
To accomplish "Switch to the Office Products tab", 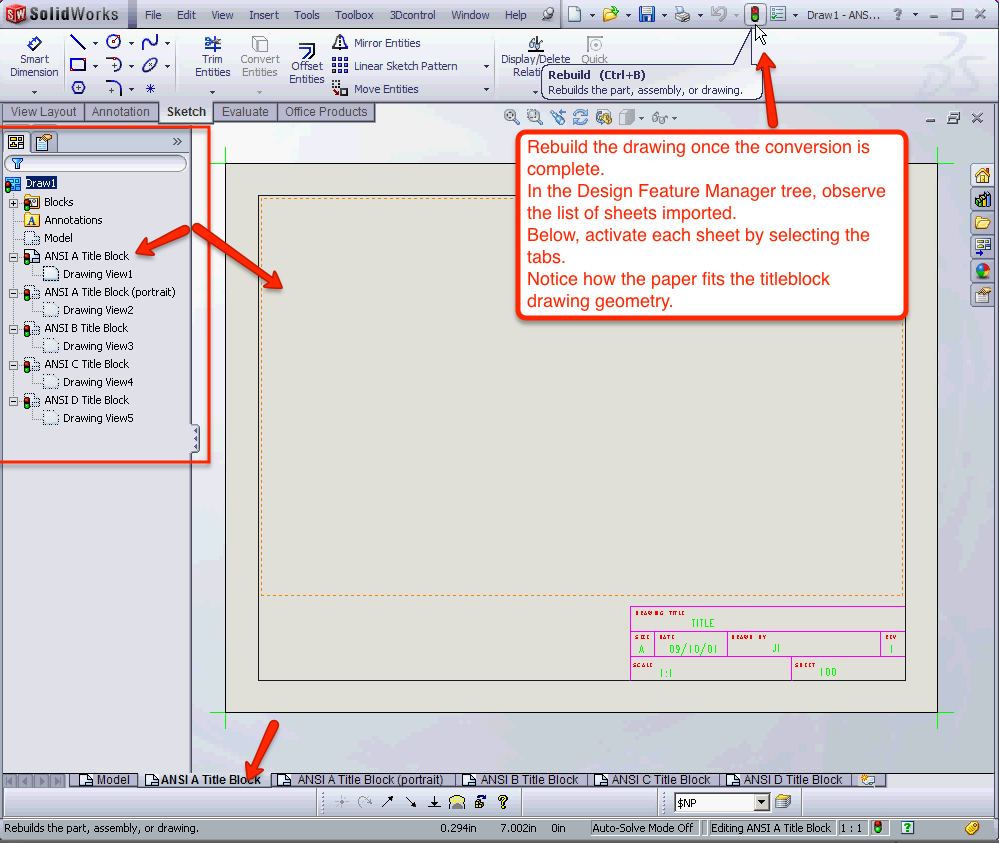I will pyautogui.click(x=326, y=112).
